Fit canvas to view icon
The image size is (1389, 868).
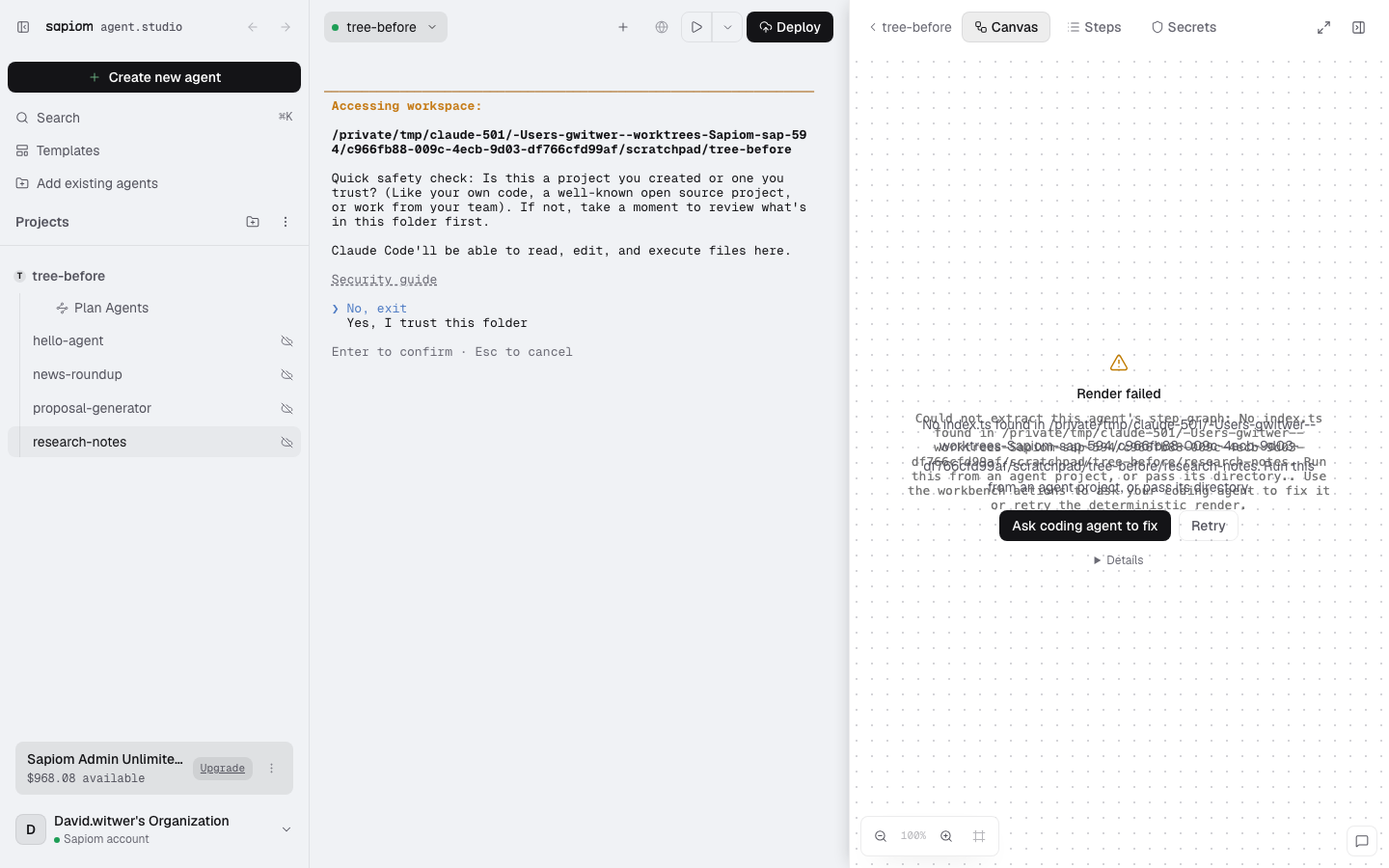979,836
